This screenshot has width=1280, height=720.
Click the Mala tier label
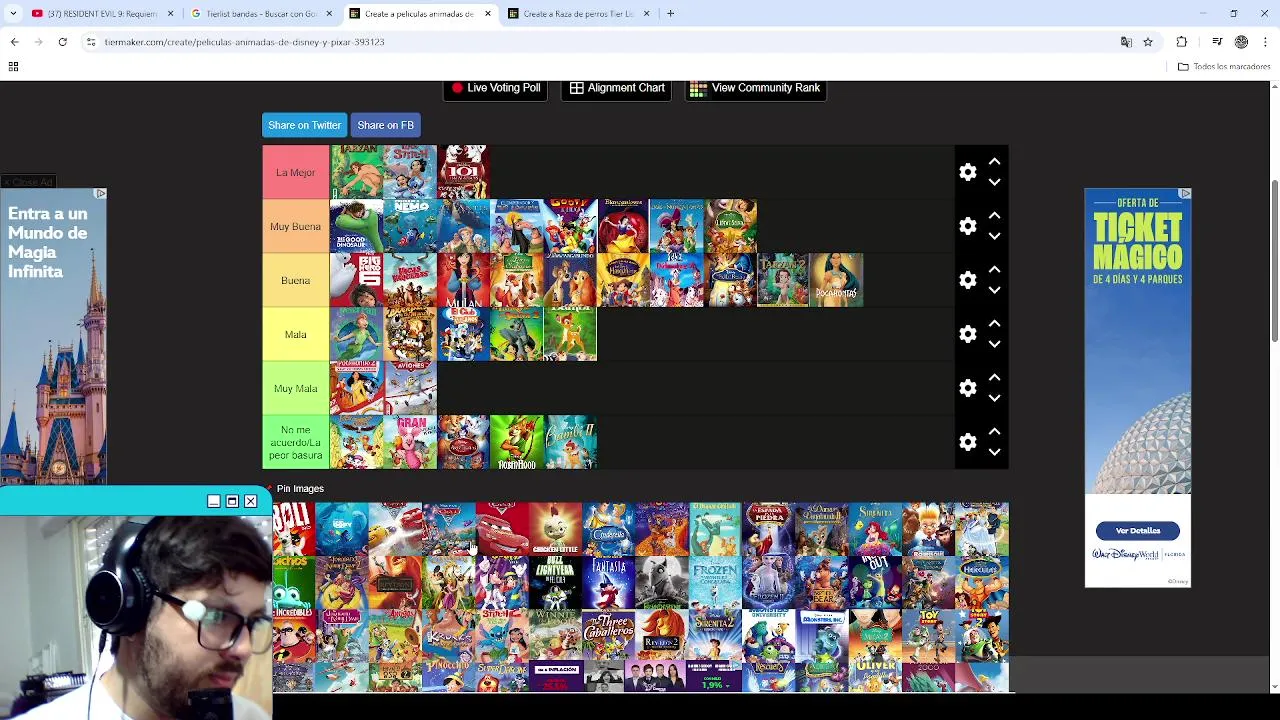pyautogui.click(x=295, y=334)
